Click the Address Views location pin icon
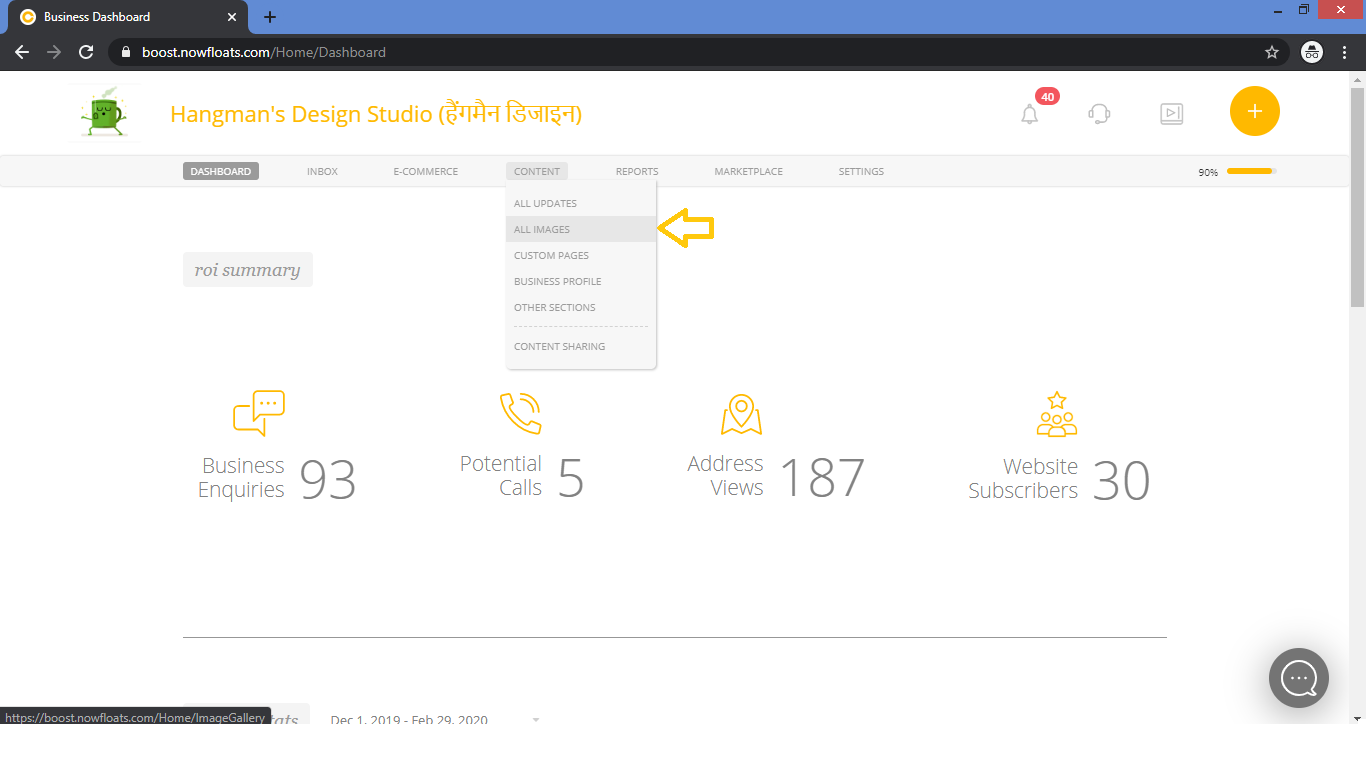 click(x=740, y=411)
